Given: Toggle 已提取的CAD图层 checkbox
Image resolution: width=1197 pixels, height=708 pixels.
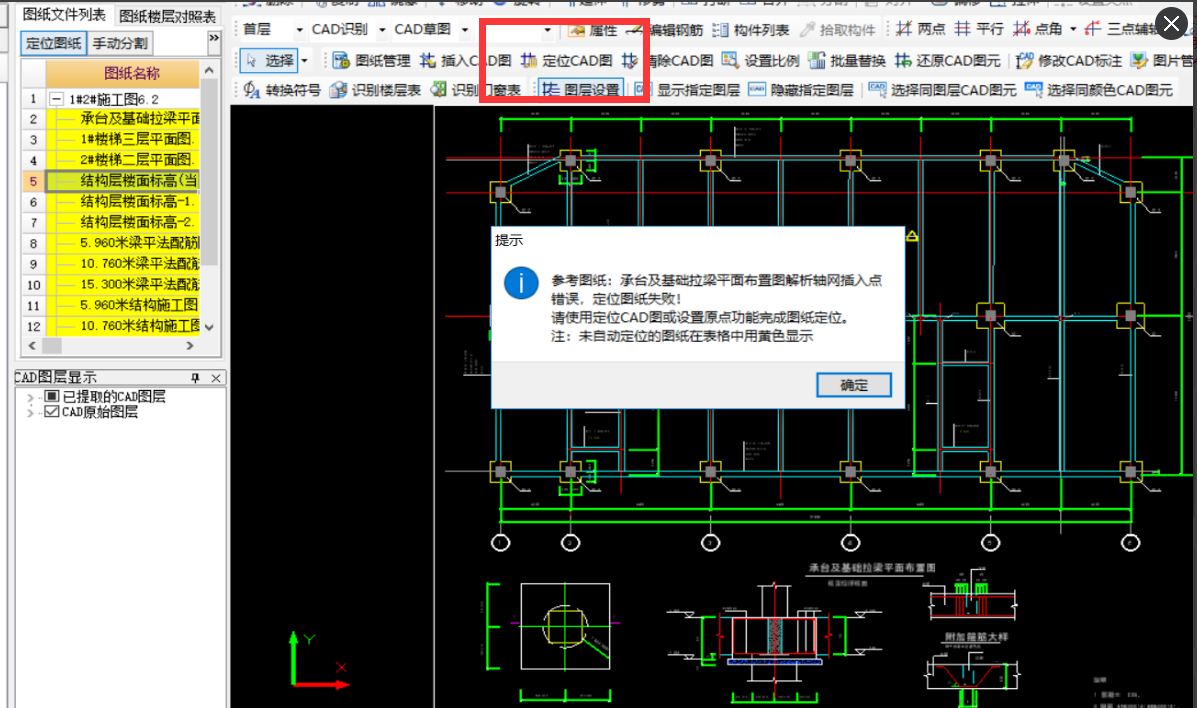Looking at the screenshot, I should [x=52, y=396].
